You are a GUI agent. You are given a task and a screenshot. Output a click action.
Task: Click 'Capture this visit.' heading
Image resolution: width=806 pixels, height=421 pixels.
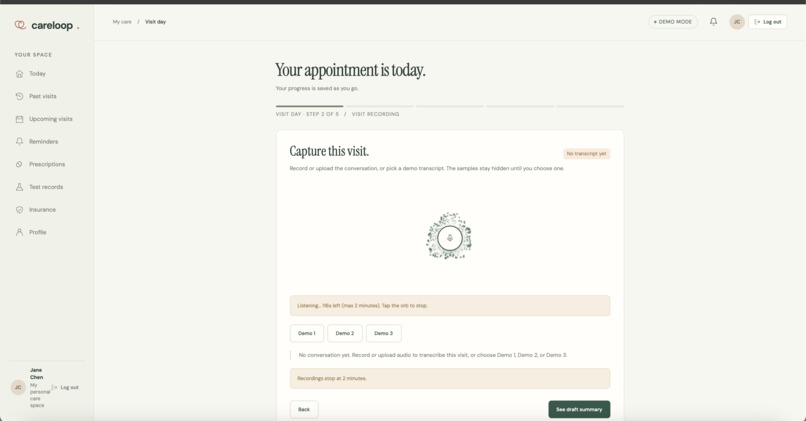[329, 151]
